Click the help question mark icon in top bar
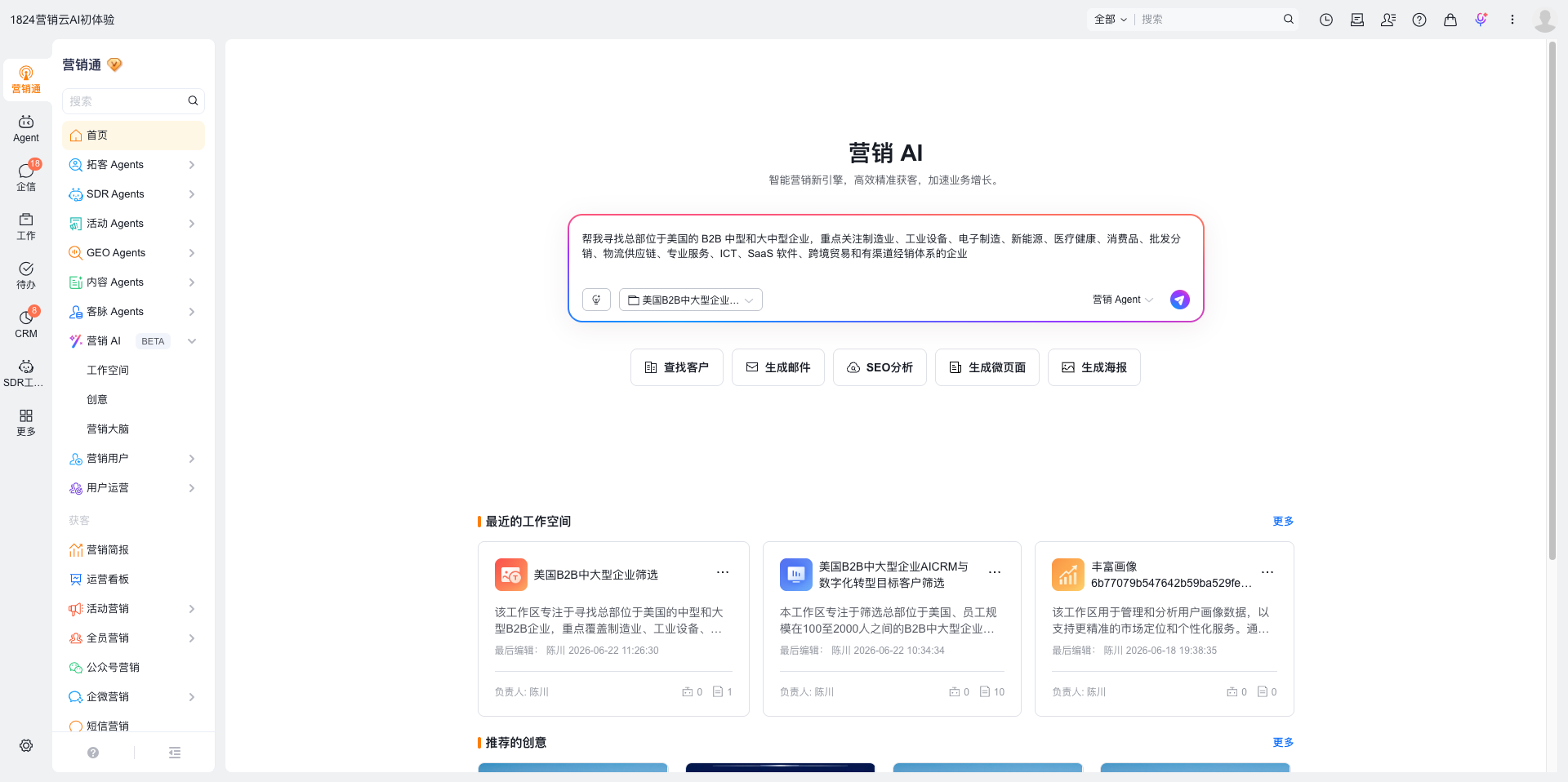Screen dimensions: 1568x782 pos(1419,20)
